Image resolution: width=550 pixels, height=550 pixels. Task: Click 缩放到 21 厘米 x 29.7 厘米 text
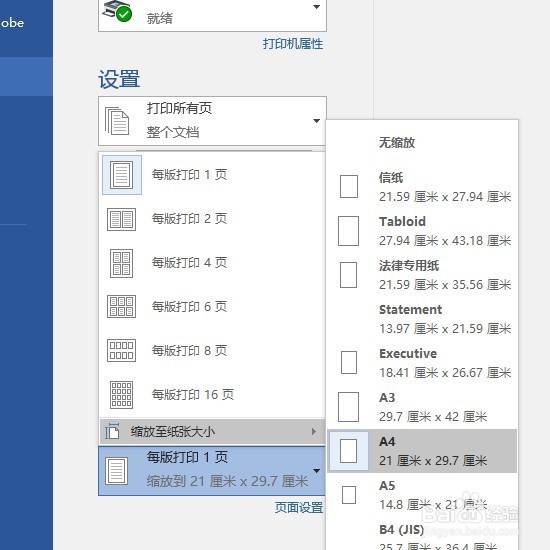pos(227,481)
